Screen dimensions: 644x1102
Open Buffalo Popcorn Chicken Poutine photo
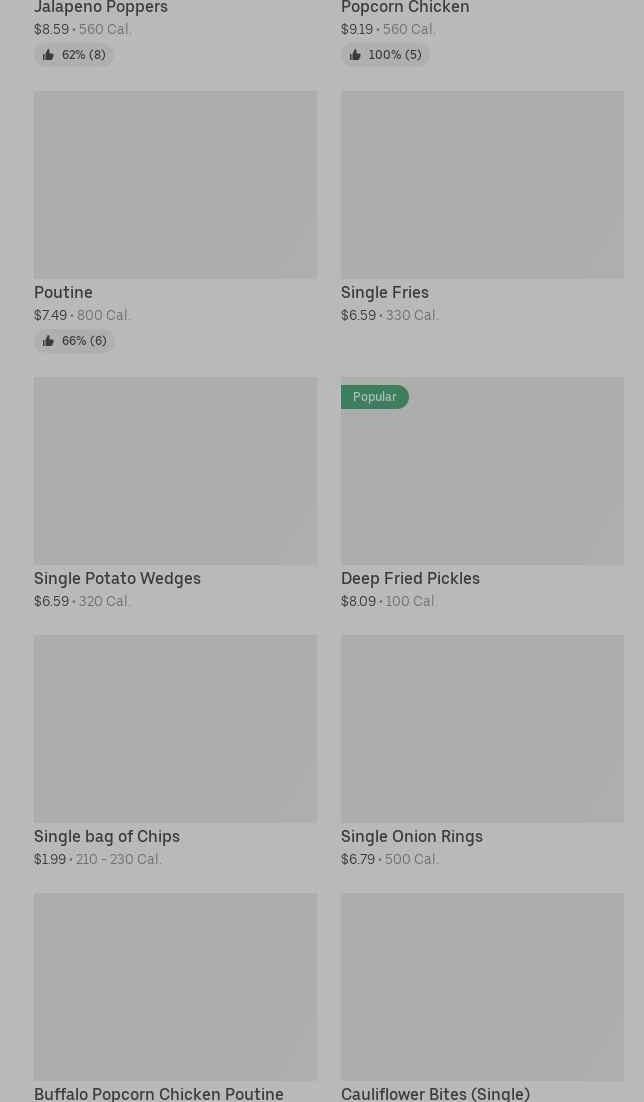point(175,987)
